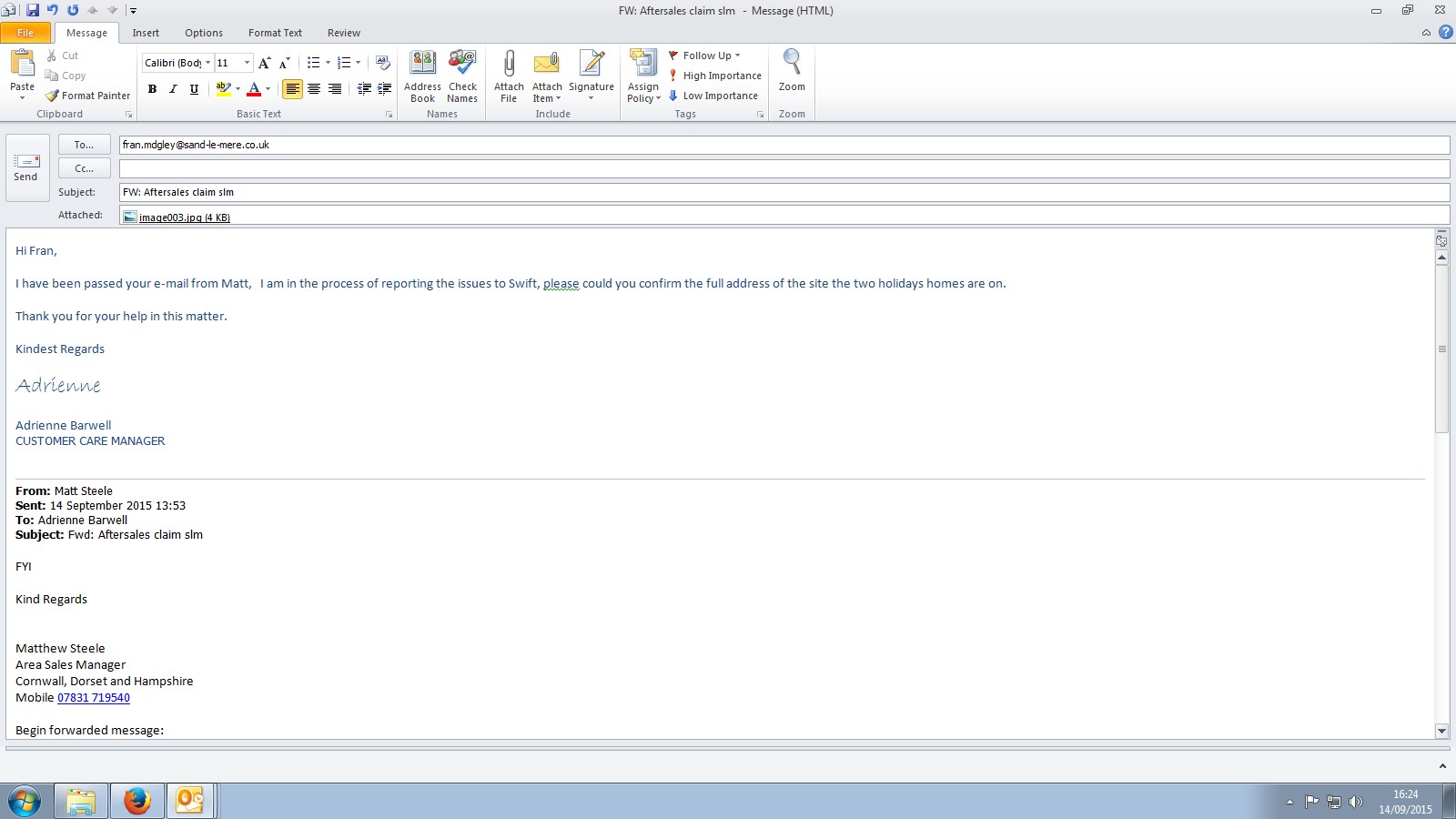
Task: Switch to the Message tab
Action: pos(86,33)
